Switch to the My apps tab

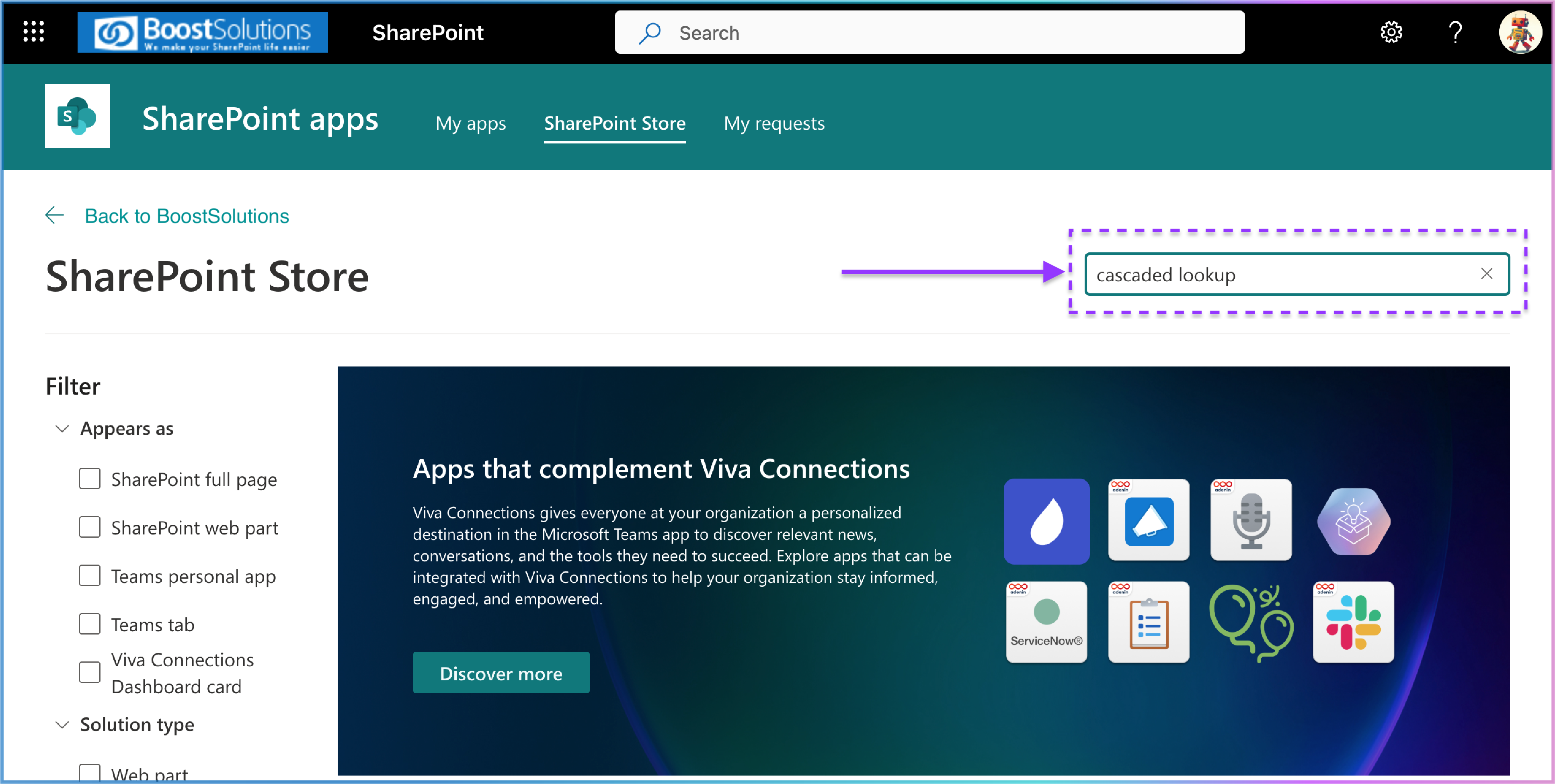(471, 123)
